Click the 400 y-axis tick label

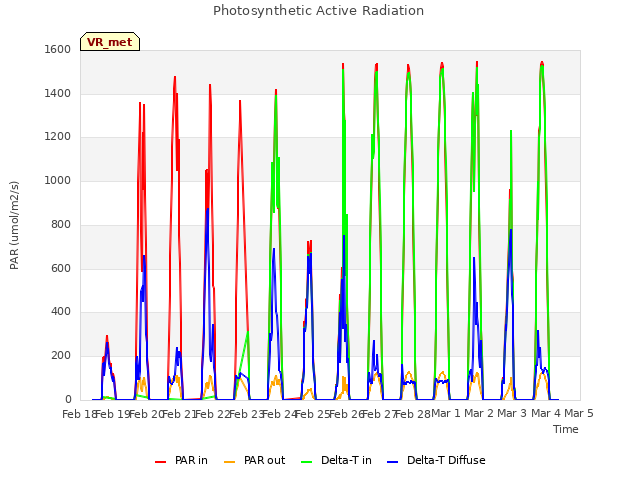point(61,312)
